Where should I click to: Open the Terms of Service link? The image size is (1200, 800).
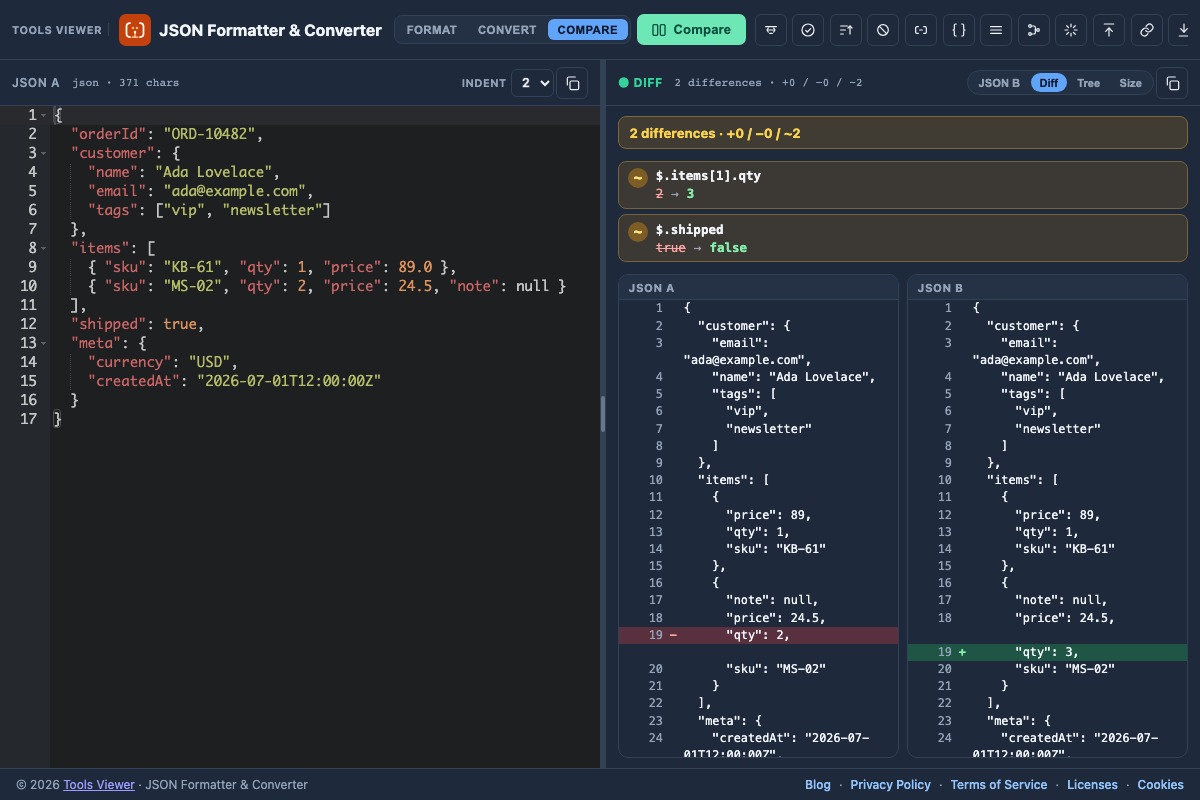point(999,785)
